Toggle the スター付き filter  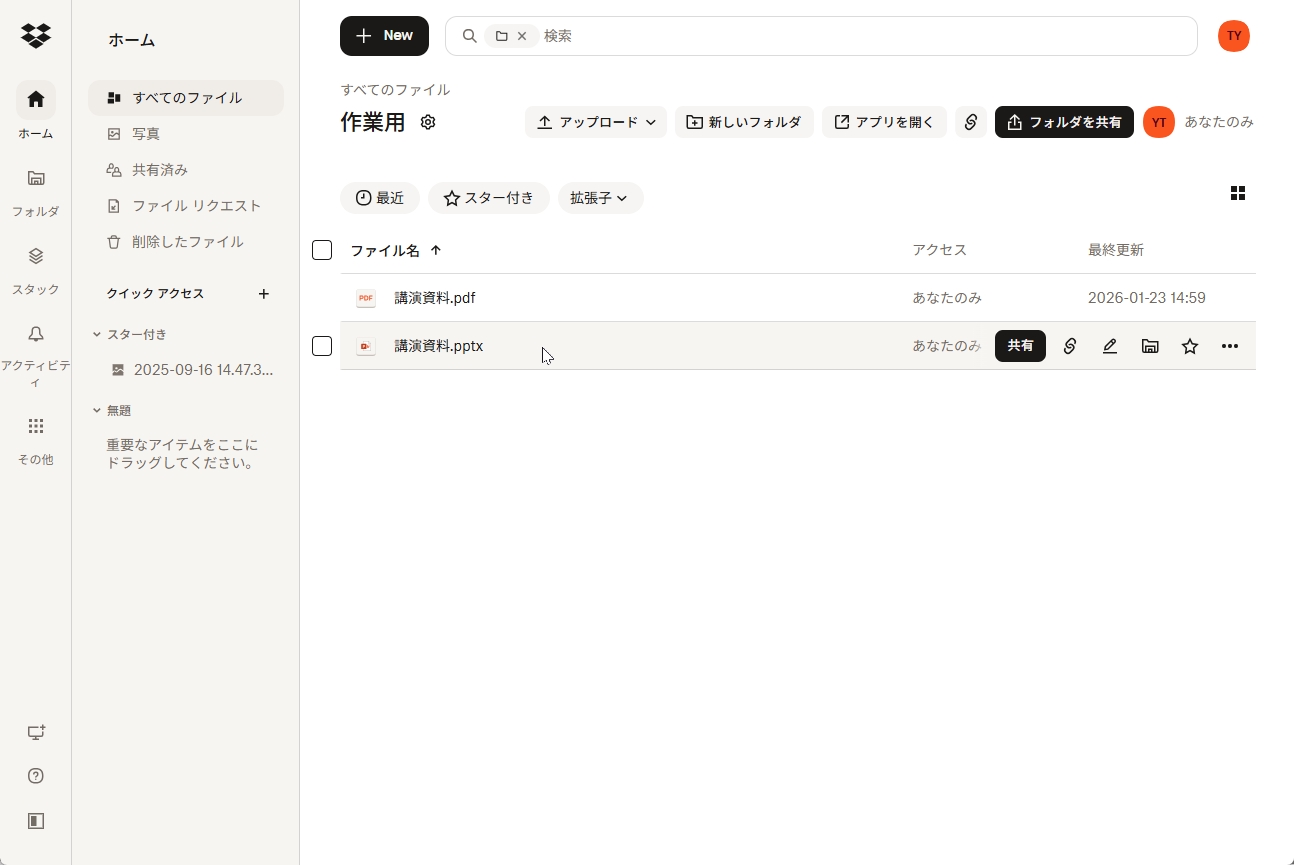pos(489,198)
